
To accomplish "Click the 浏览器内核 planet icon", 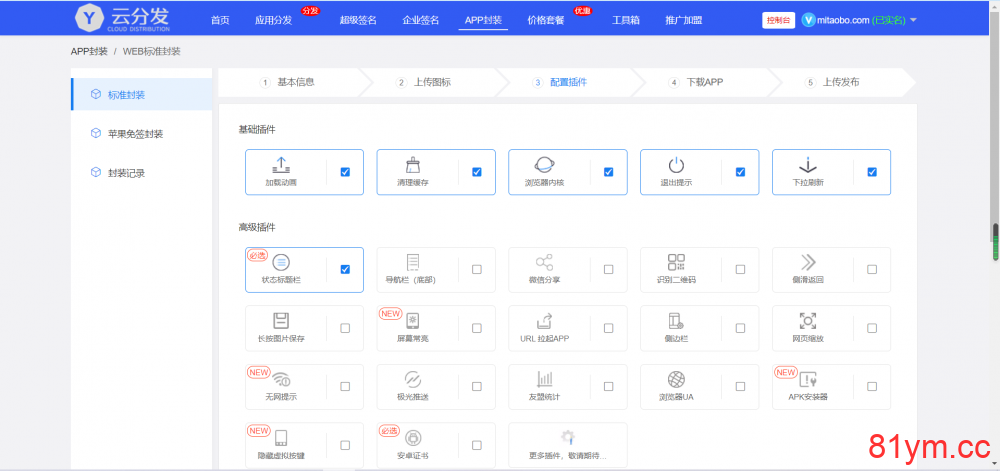I will [545, 166].
